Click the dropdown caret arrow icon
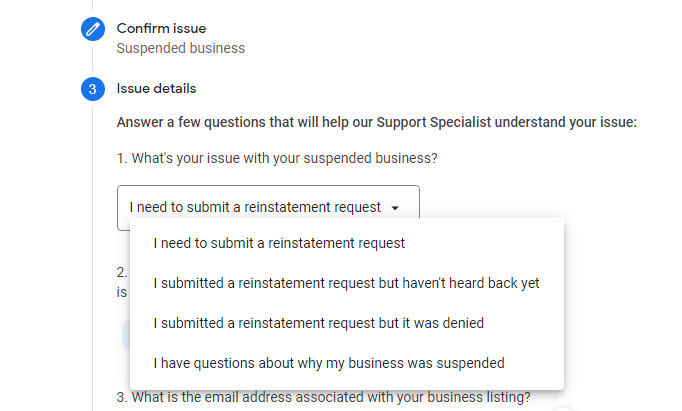This screenshot has height=411, width=682. pyautogui.click(x=395, y=208)
